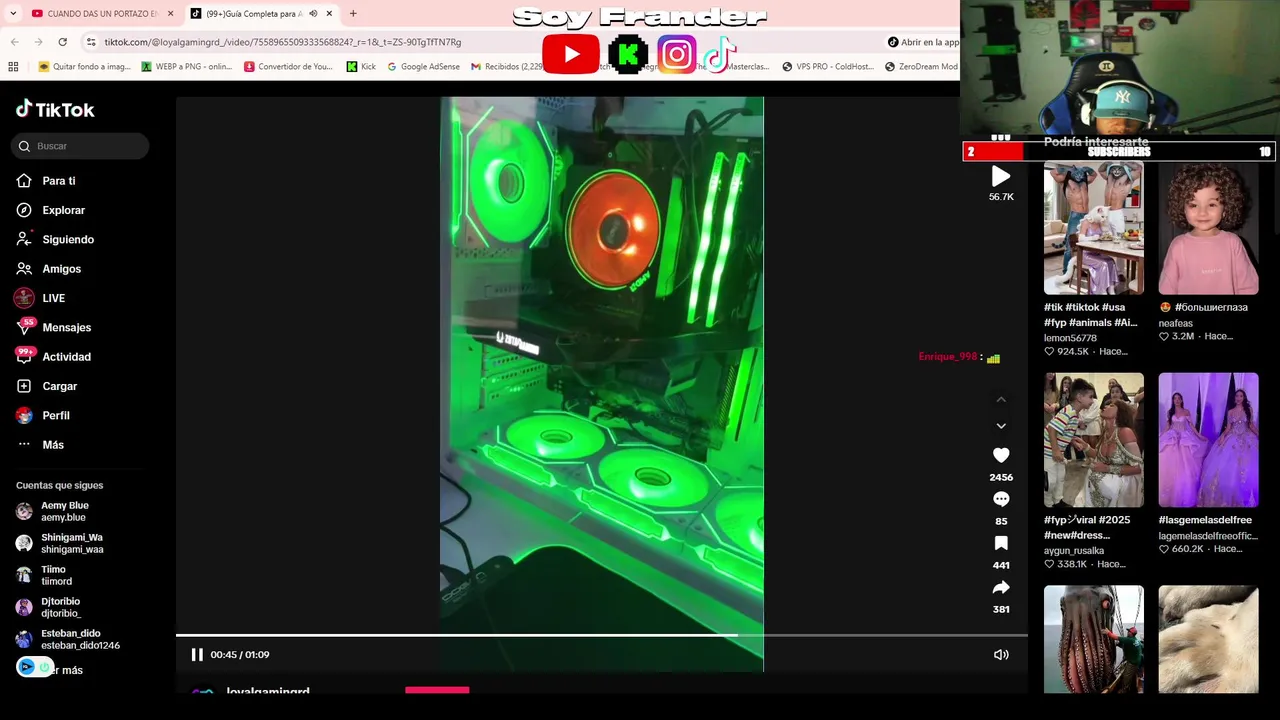Viewport: 1280px width, 720px height.
Task: Open the Recibidos Gmail bookmark
Action: 506,67
